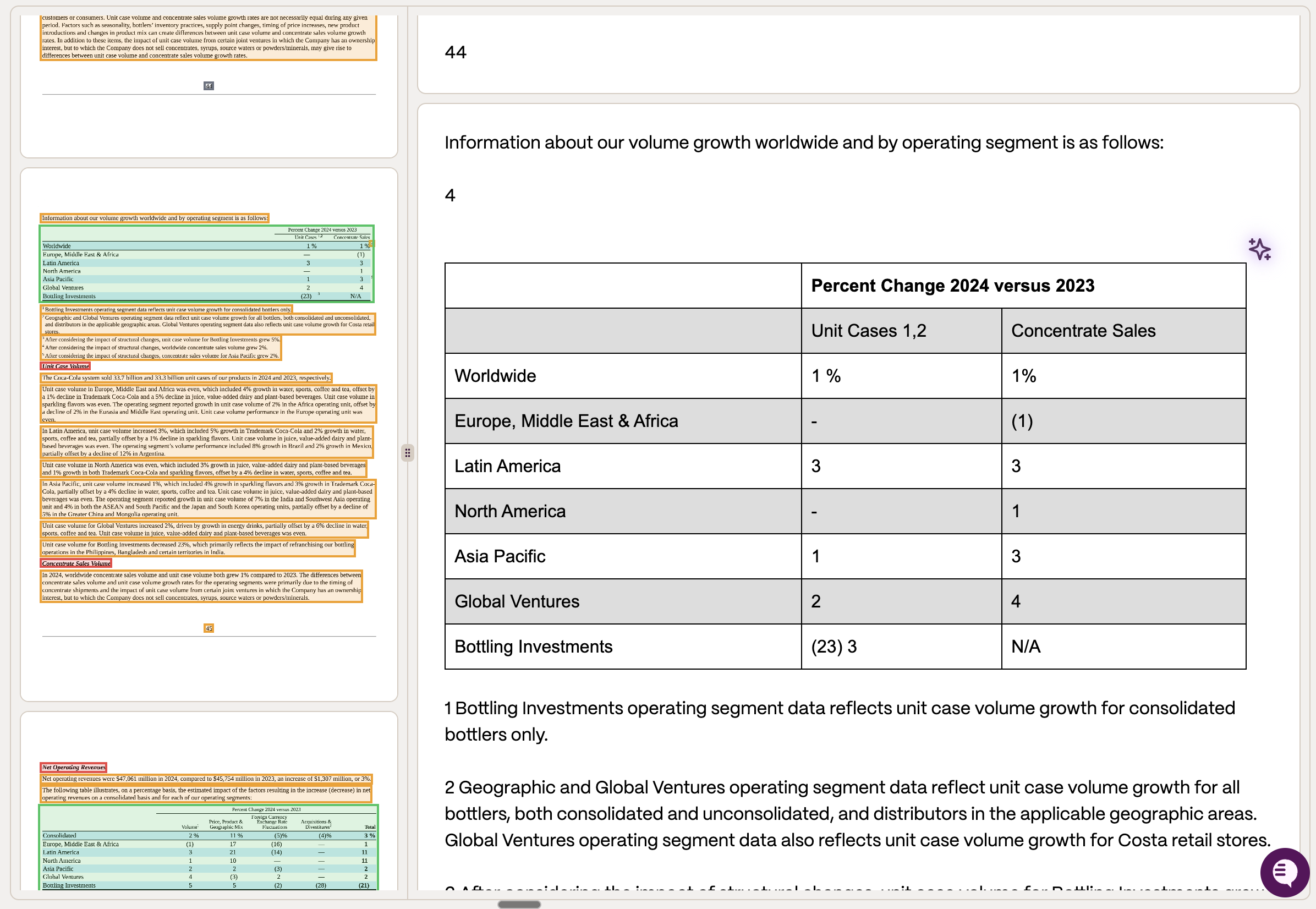This screenshot has height=909, width=1316.
Task: Select the Net Operating Revenues heading box
Action: 74,767
